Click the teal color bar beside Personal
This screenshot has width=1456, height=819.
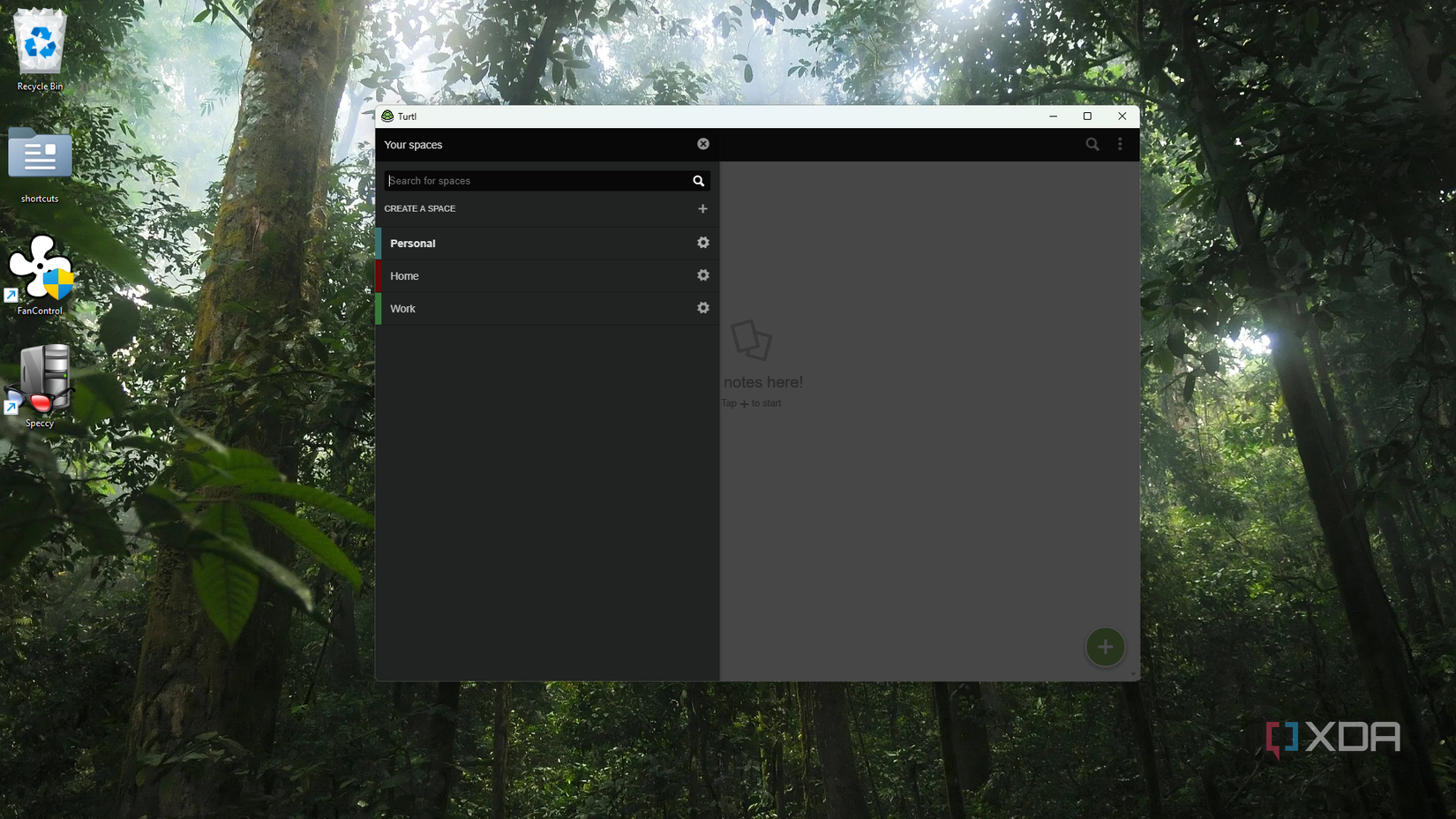pos(379,243)
